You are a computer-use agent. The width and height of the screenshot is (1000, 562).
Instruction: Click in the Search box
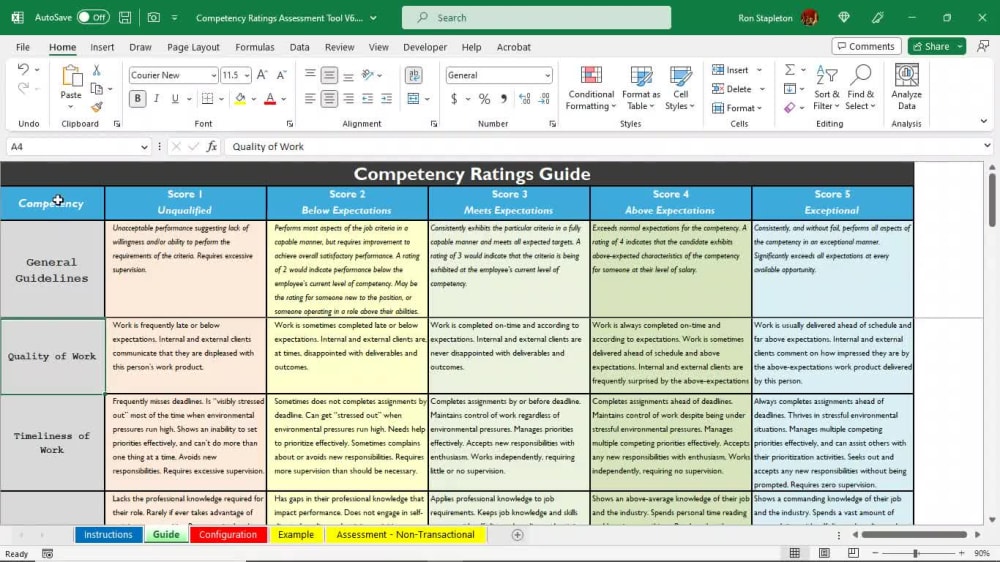pyautogui.click(x=536, y=18)
